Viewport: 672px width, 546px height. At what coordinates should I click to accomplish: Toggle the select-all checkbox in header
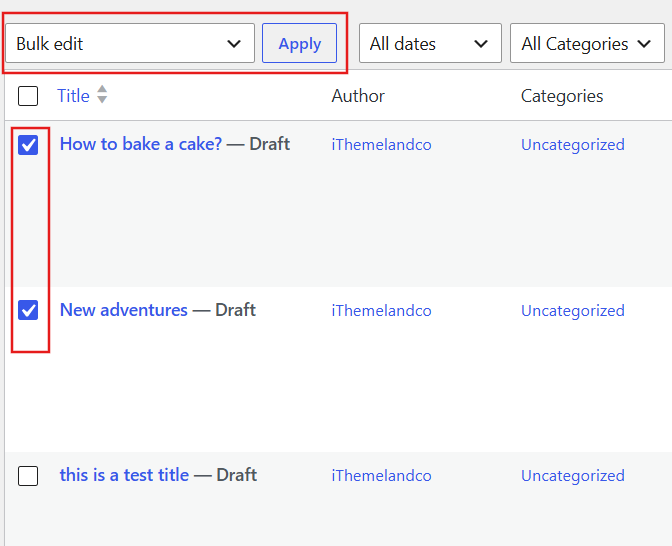point(28,96)
